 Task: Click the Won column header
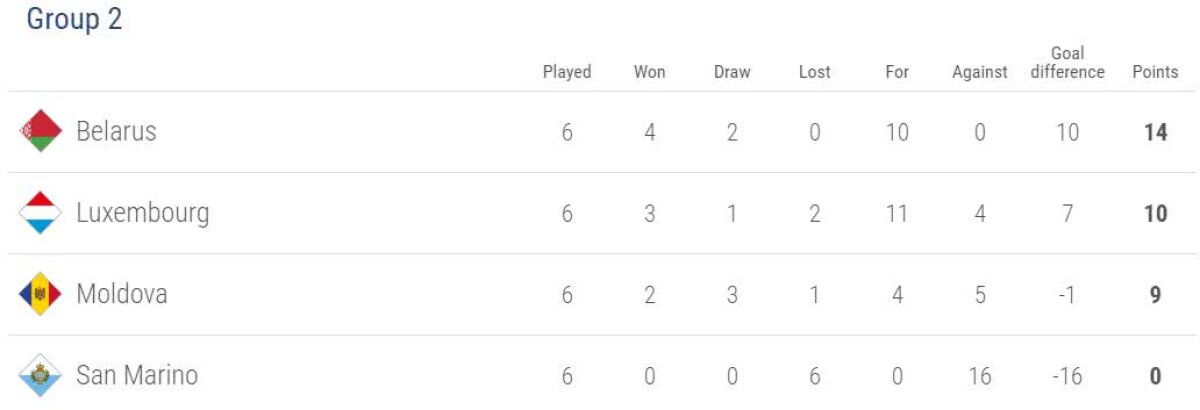pos(649,72)
